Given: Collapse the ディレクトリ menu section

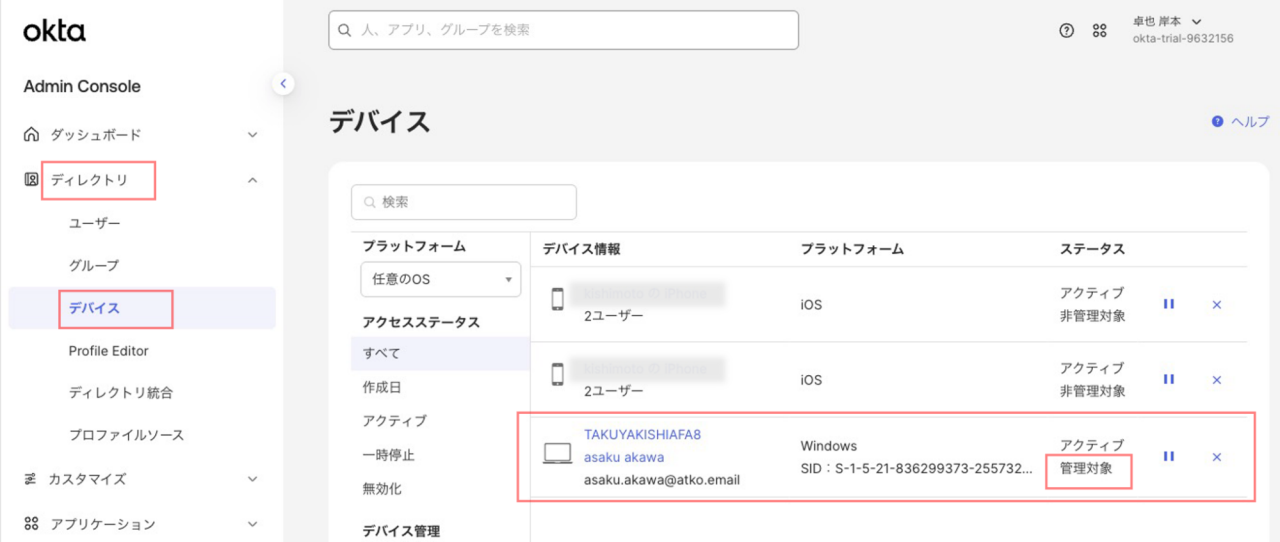Looking at the screenshot, I should tap(252, 180).
